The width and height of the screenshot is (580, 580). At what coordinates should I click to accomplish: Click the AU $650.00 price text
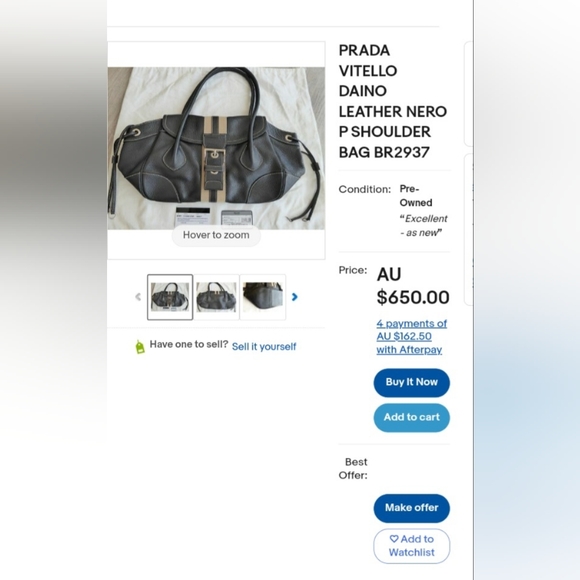(x=413, y=286)
